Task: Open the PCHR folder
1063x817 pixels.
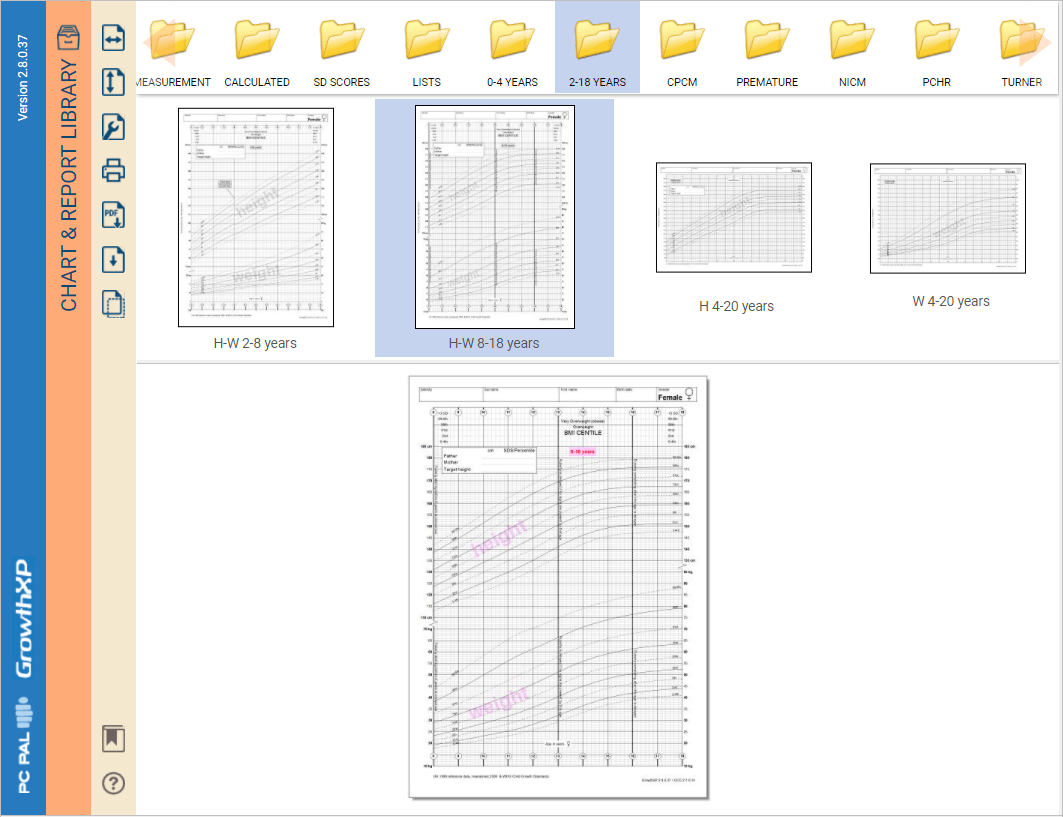Action: click(x=937, y=53)
